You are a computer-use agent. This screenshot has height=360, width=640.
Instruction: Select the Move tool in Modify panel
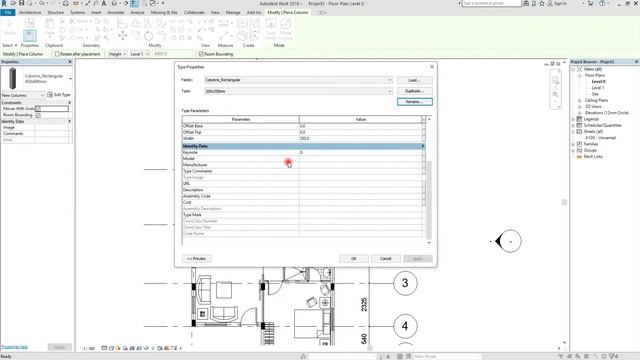(x=122, y=36)
